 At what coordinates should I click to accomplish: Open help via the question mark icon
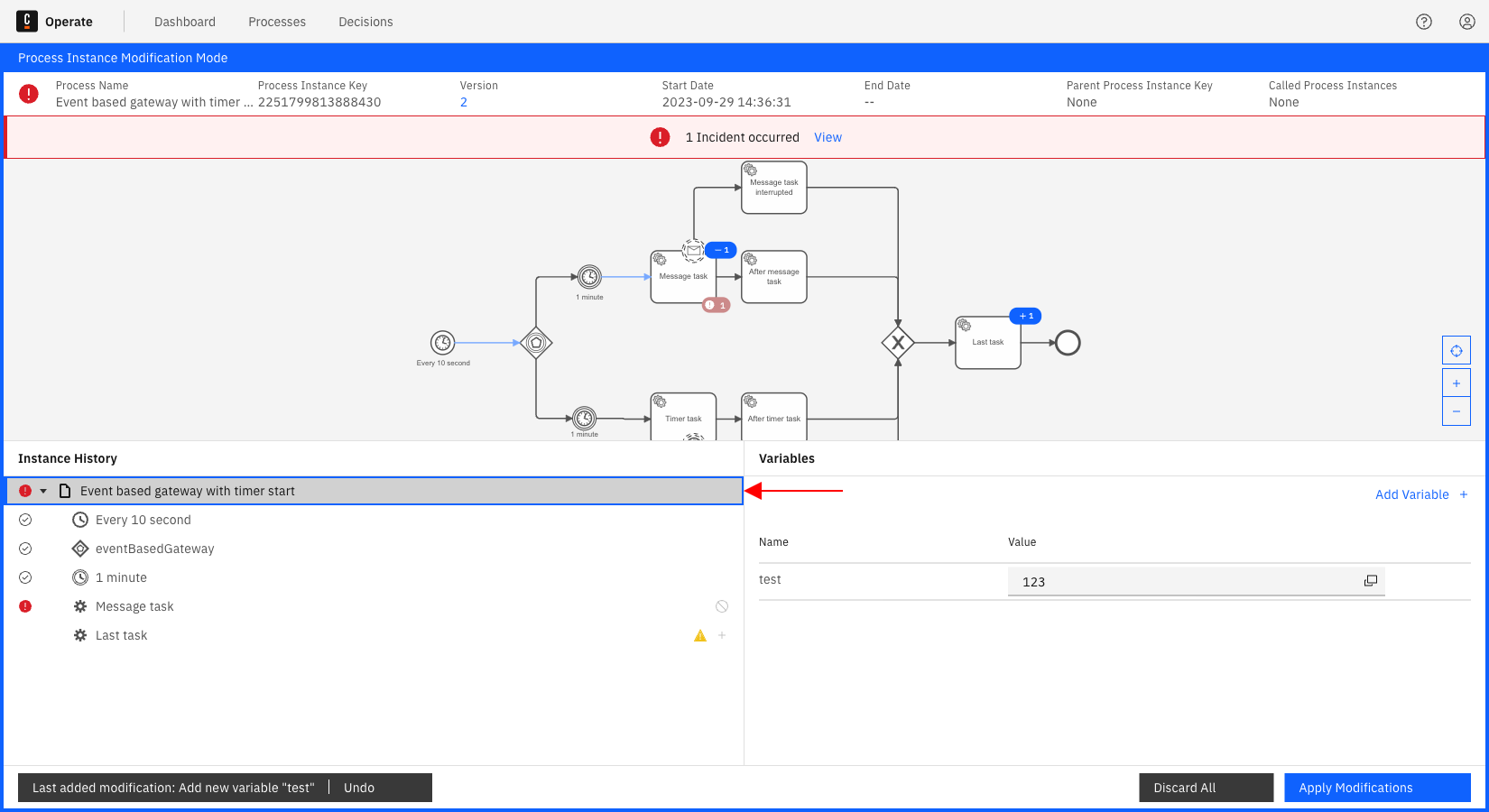tap(1424, 21)
